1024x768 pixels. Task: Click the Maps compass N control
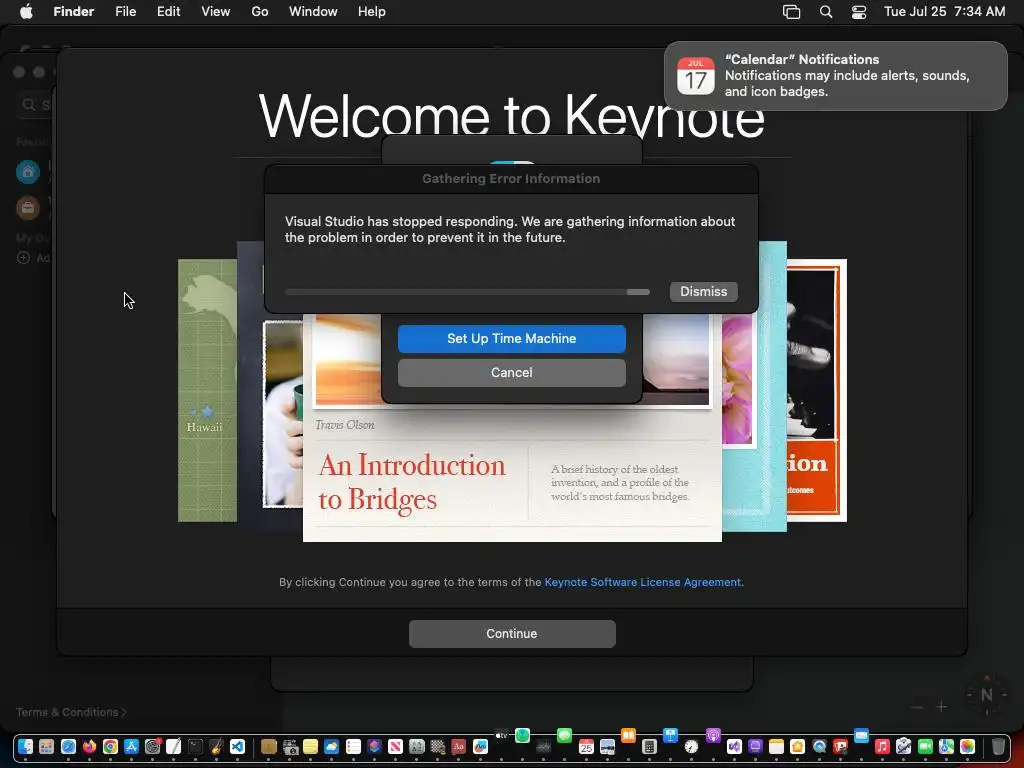(x=987, y=695)
